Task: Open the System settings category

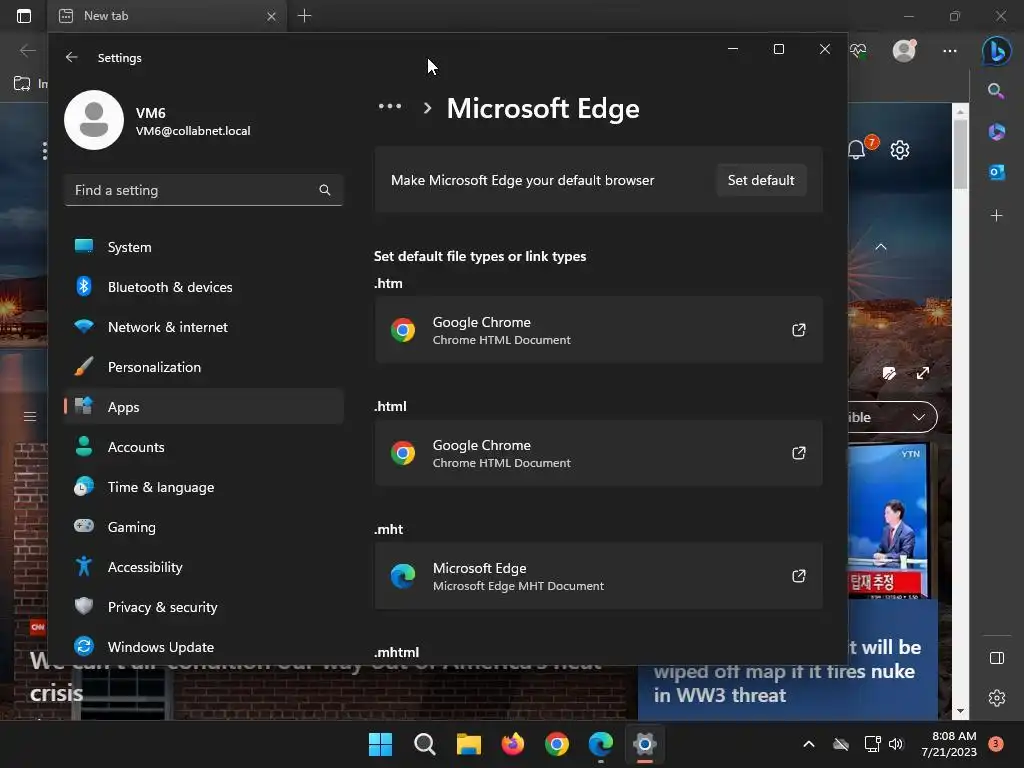Action: click(203, 247)
